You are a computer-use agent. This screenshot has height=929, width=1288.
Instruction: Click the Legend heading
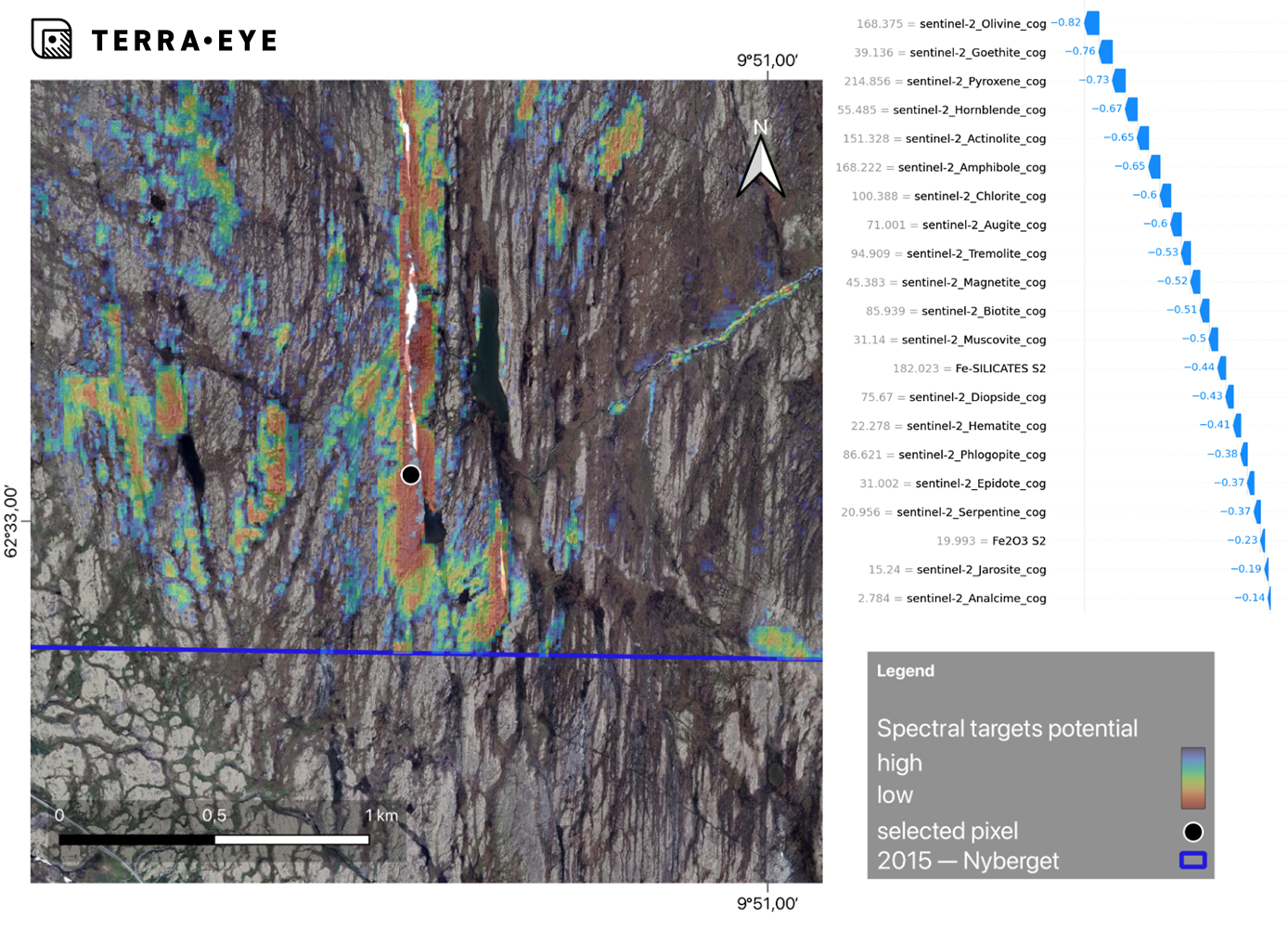pyautogui.click(x=905, y=671)
